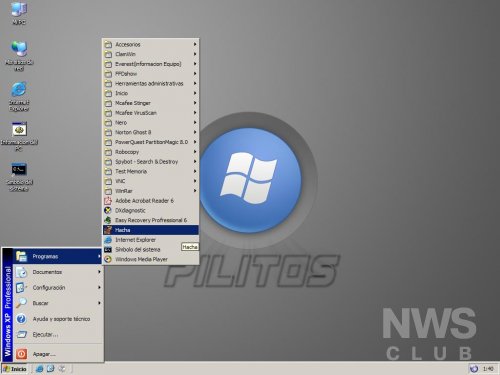Expand the Inicio startup folder submenu

point(151,93)
